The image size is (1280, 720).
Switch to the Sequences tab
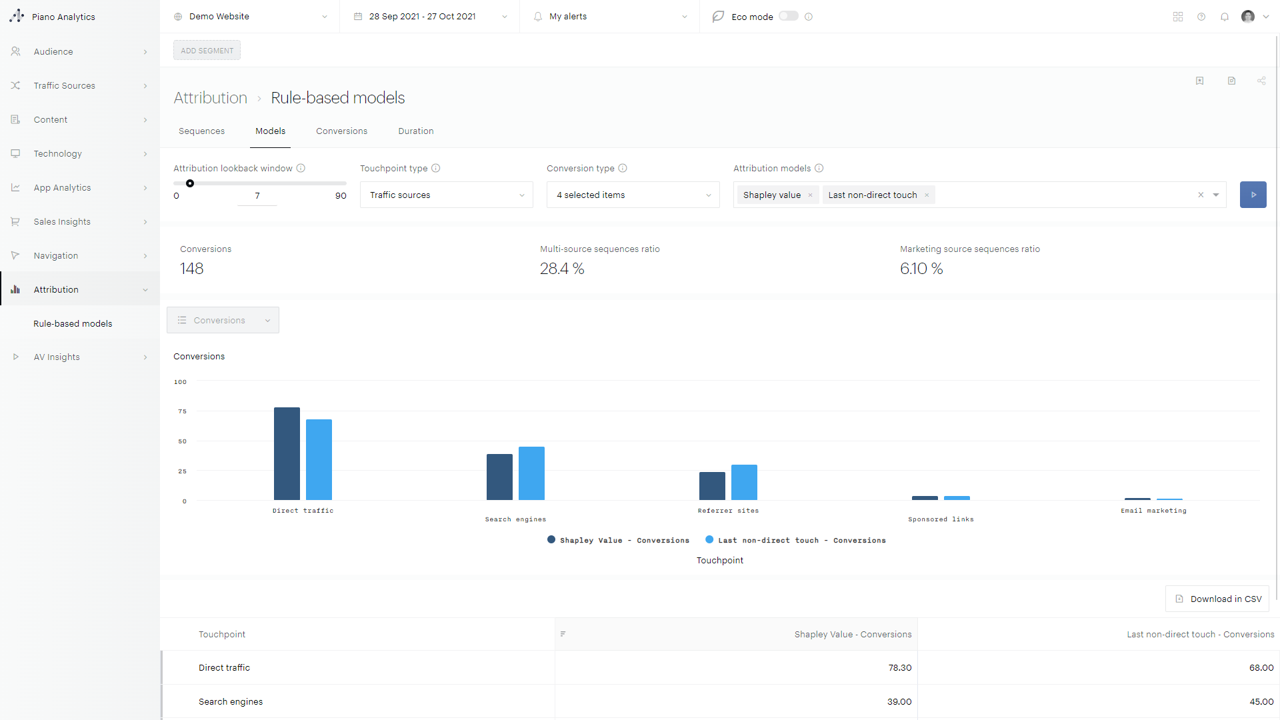(x=201, y=131)
